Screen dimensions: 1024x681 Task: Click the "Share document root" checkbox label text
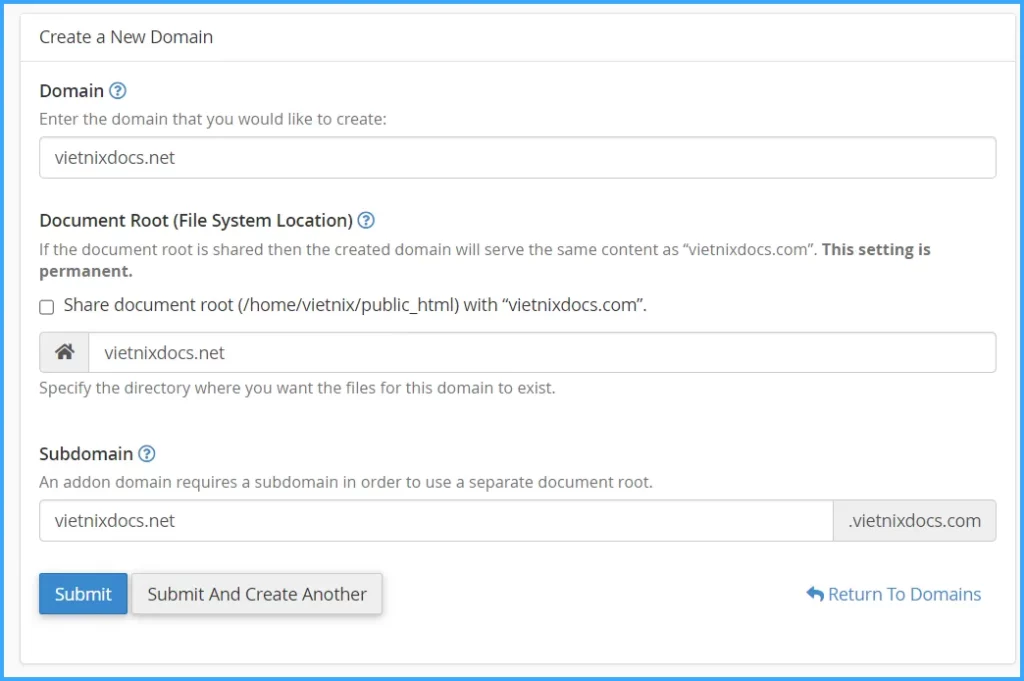click(x=355, y=305)
